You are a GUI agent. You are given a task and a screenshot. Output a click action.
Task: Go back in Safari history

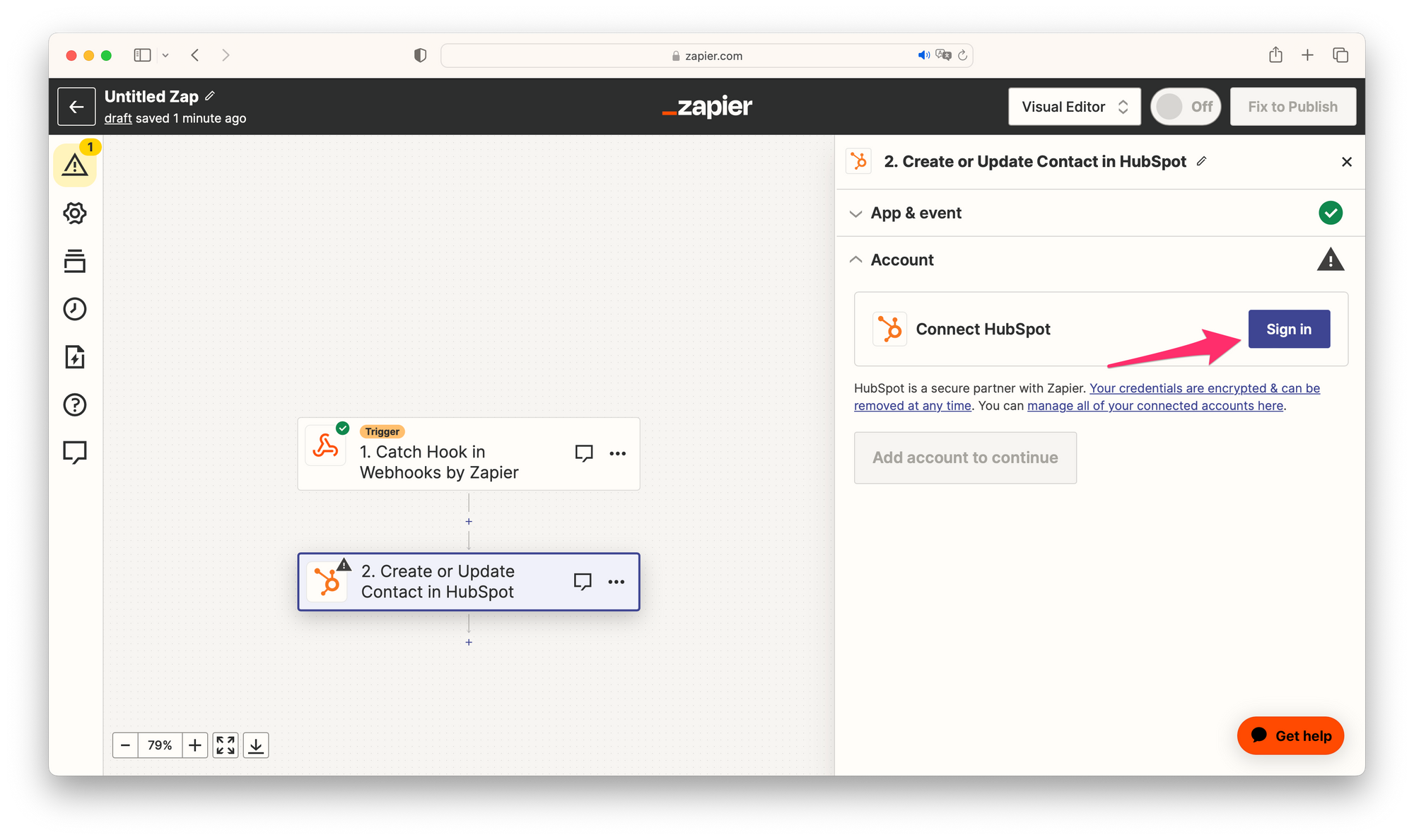point(195,55)
